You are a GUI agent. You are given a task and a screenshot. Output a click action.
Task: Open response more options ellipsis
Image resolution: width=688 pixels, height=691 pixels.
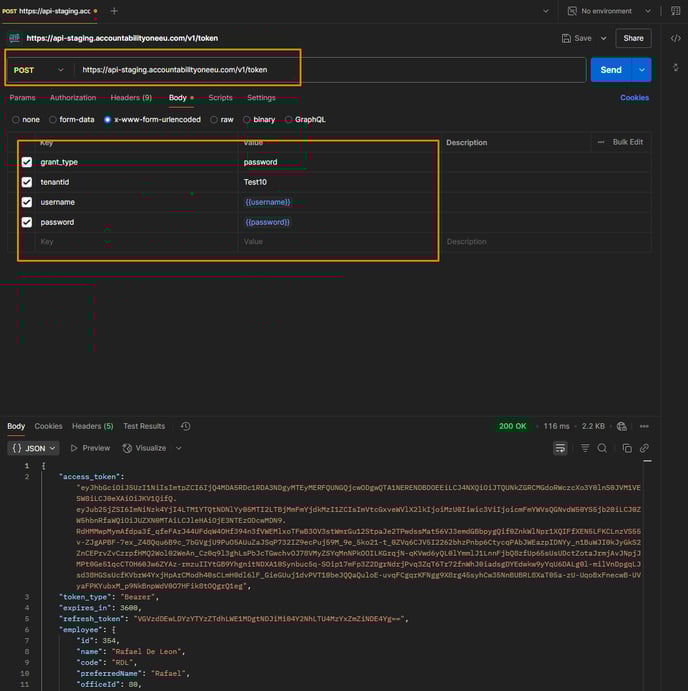point(644,426)
